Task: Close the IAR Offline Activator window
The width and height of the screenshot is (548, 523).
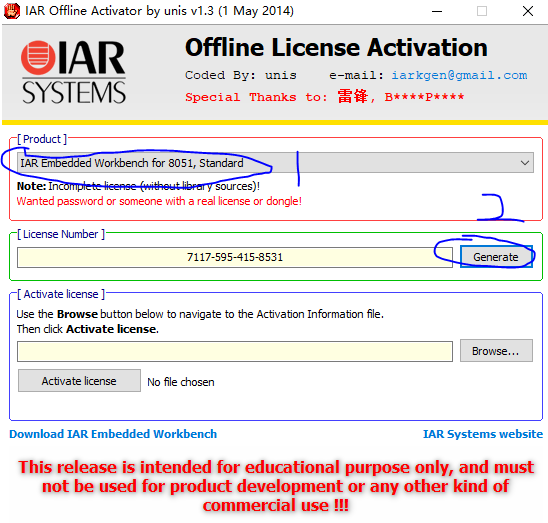Action: pyautogui.click(x=528, y=11)
